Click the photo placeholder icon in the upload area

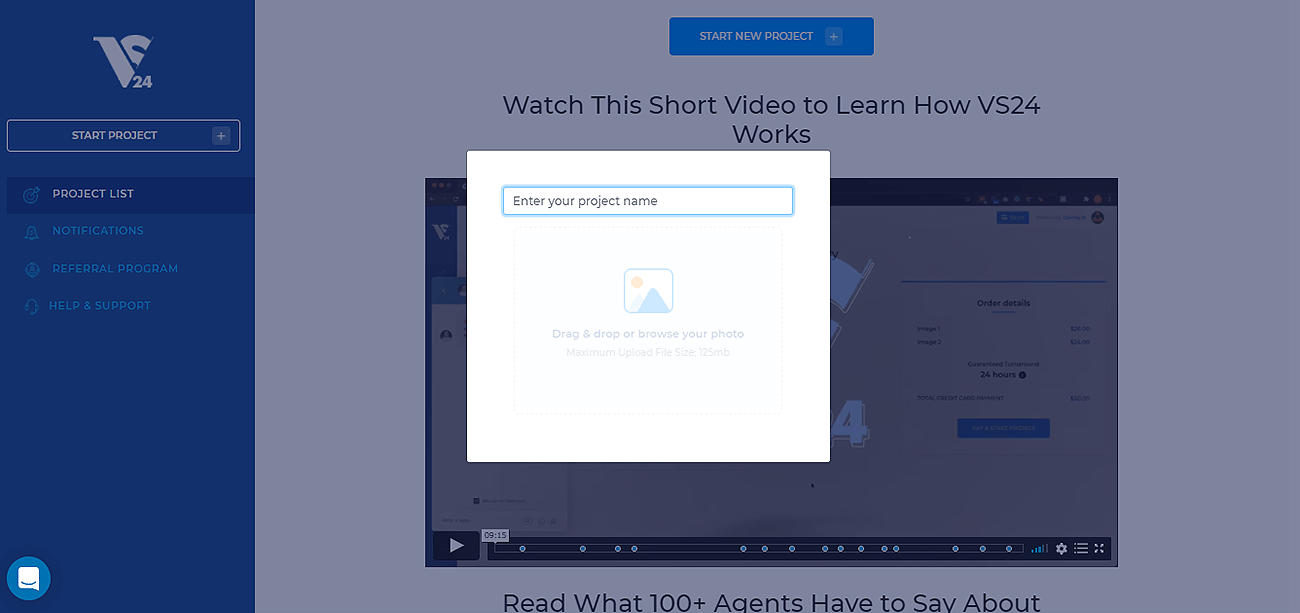648,291
